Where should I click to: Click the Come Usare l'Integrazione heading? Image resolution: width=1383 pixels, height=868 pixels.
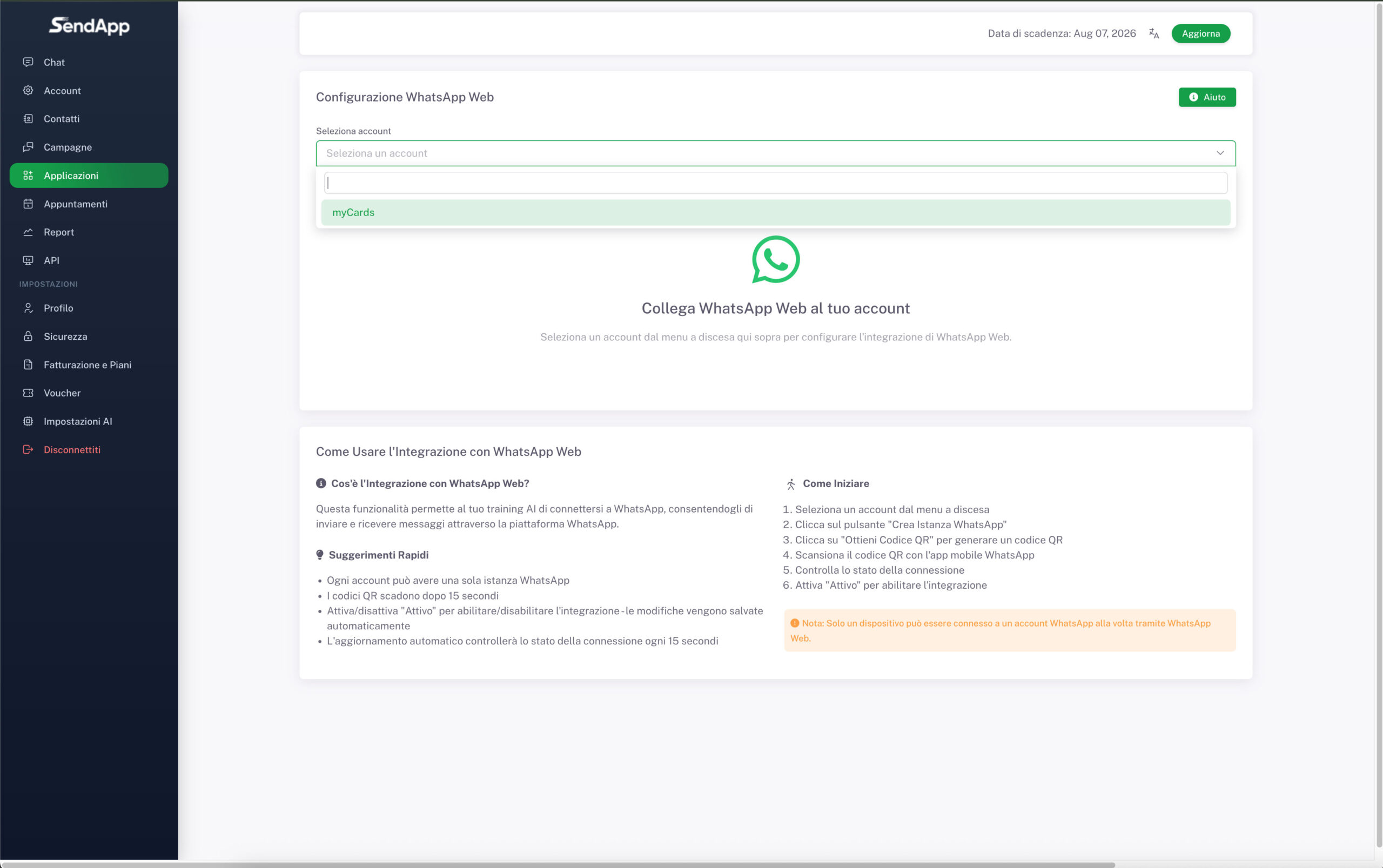(448, 452)
